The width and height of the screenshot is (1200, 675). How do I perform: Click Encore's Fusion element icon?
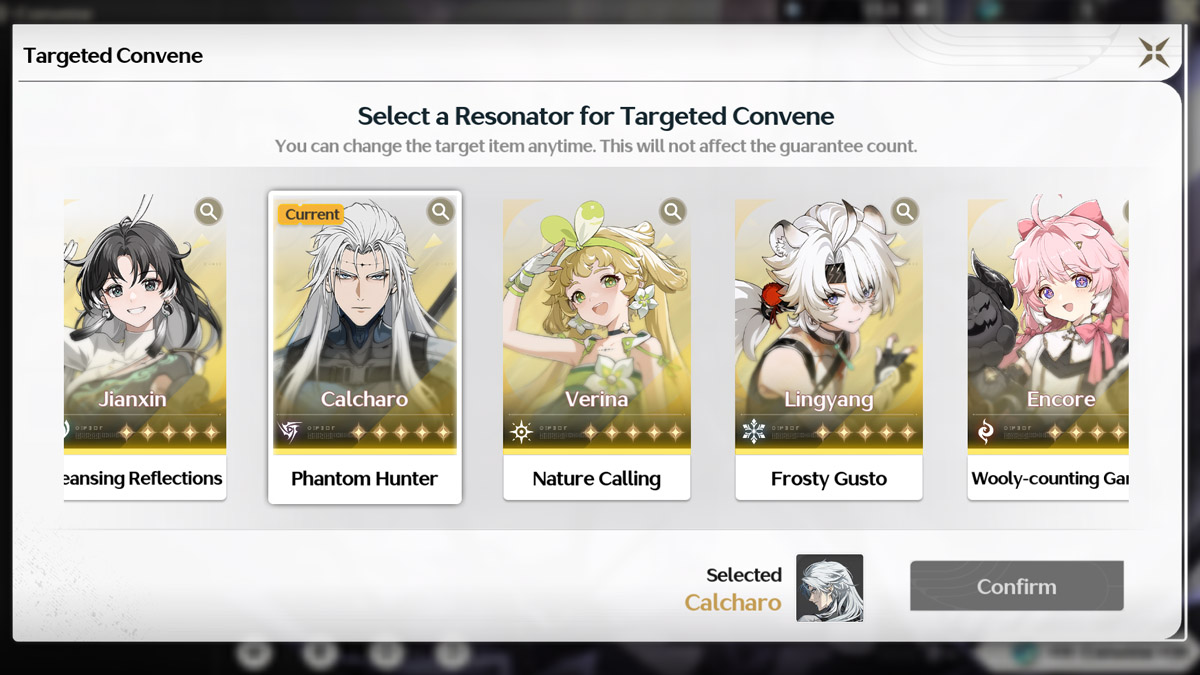pos(985,432)
